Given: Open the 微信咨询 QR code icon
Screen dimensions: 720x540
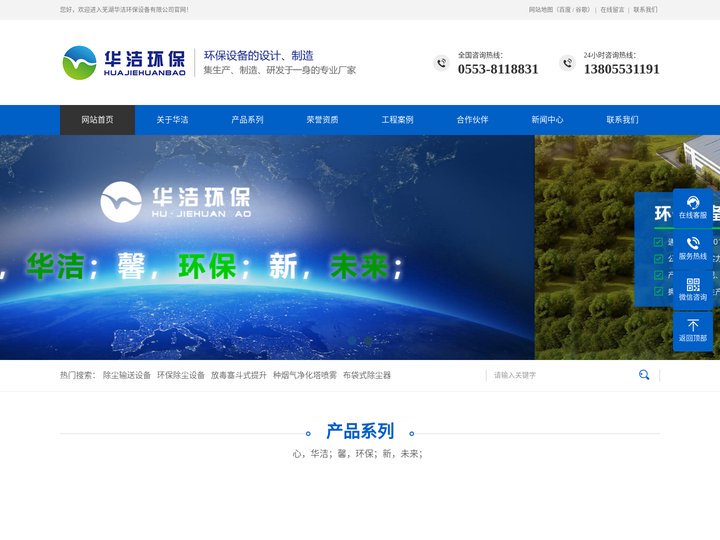Looking at the screenshot, I should [693, 290].
